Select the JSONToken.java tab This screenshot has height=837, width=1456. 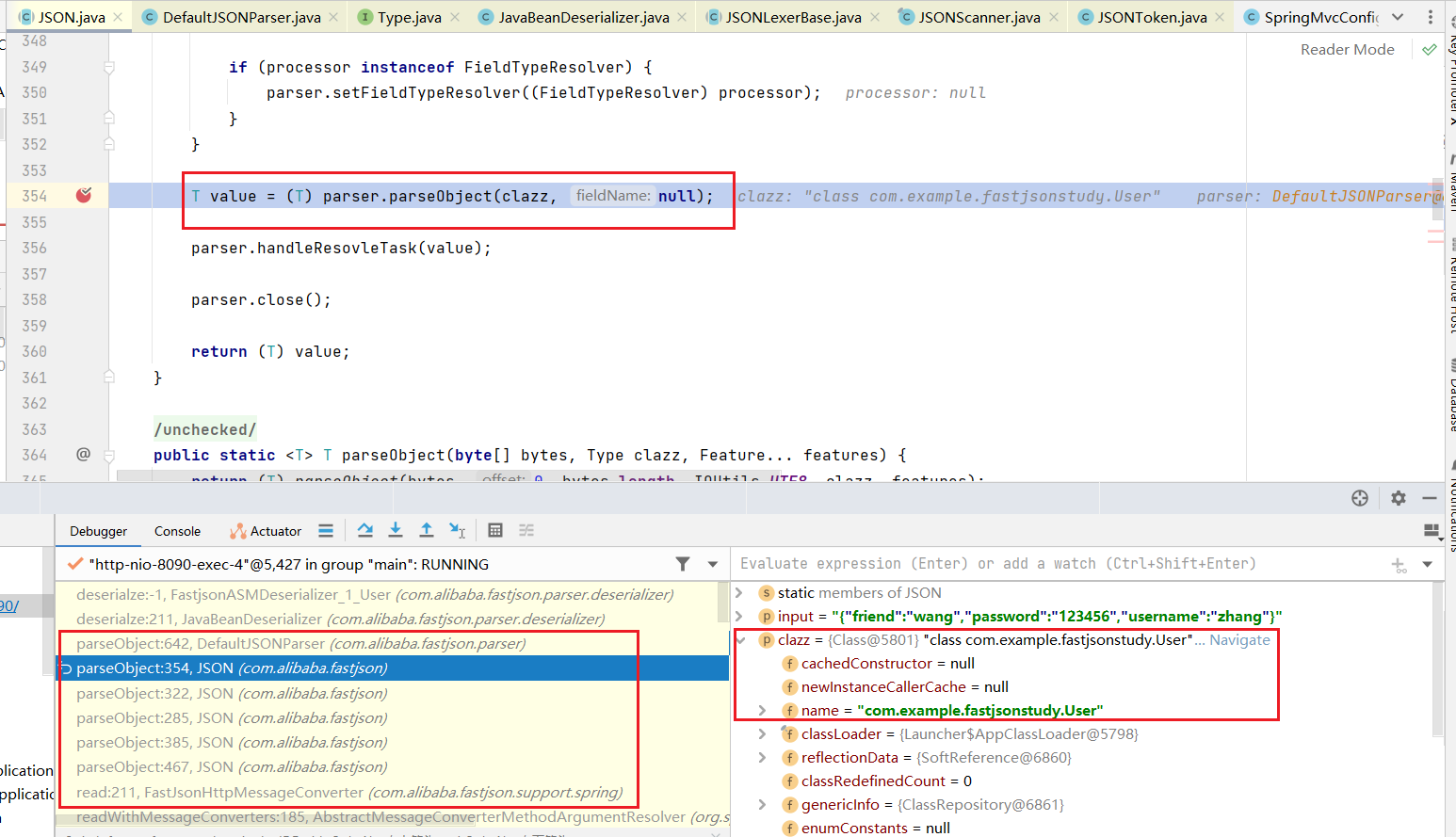1152,17
